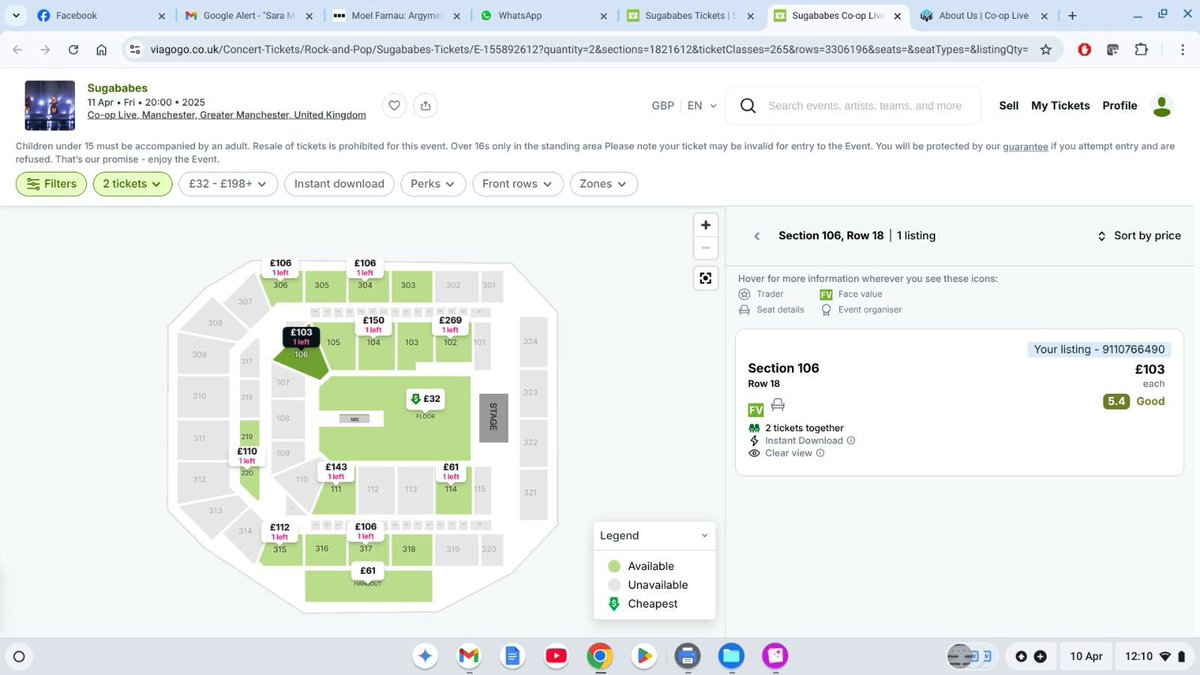Click the seat details icon in listing

(778, 406)
